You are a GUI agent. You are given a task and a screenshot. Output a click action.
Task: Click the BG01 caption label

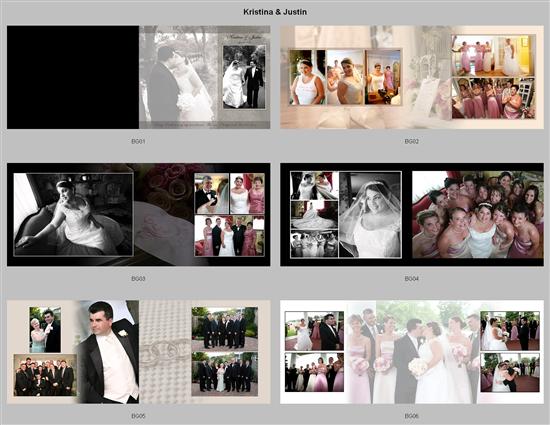138,141
